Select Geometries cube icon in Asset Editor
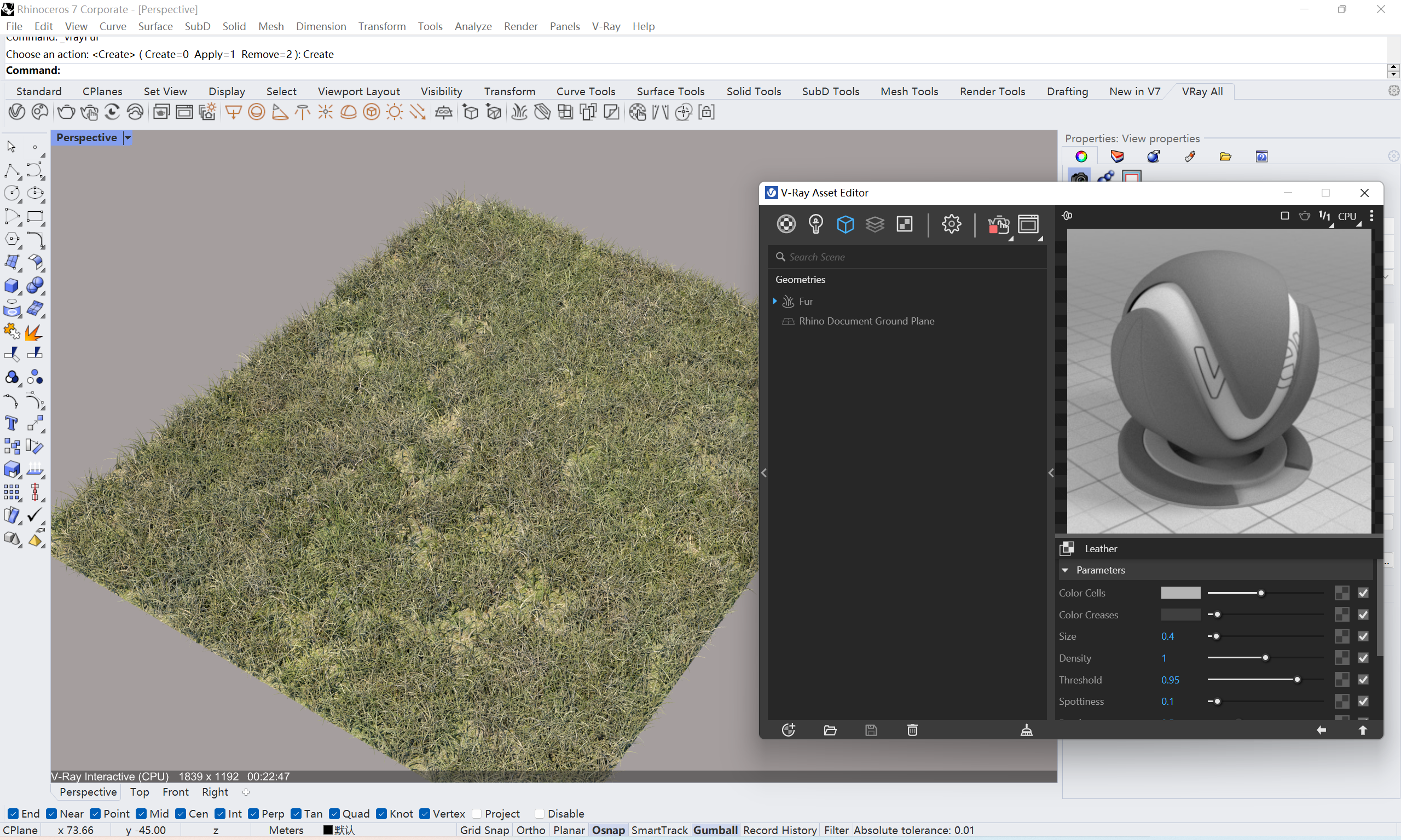Viewport: 1401px width, 840px height. point(845,224)
